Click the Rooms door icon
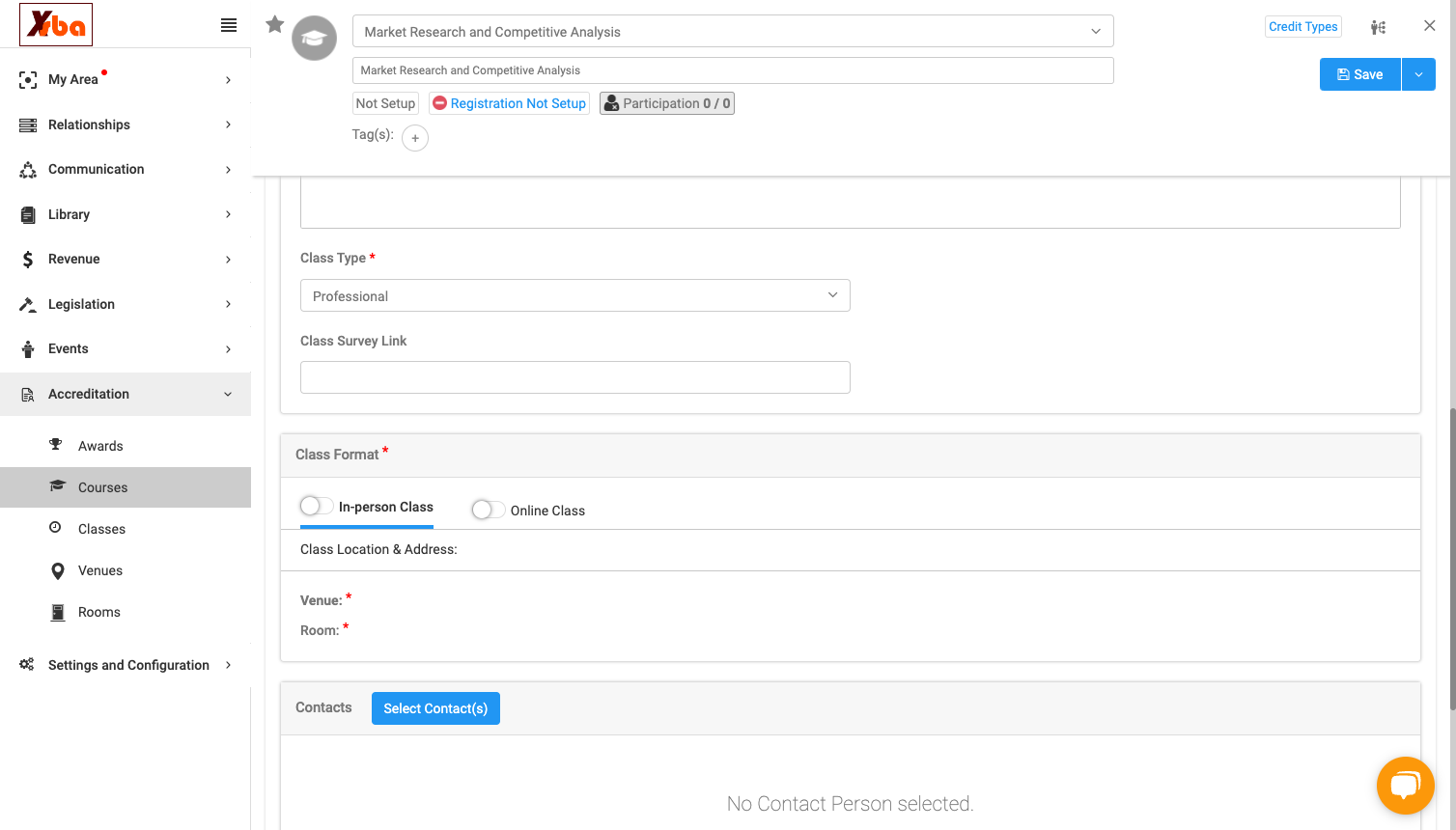Image resolution: width=1456 pixels, height=830 pixels. point(58,612)
